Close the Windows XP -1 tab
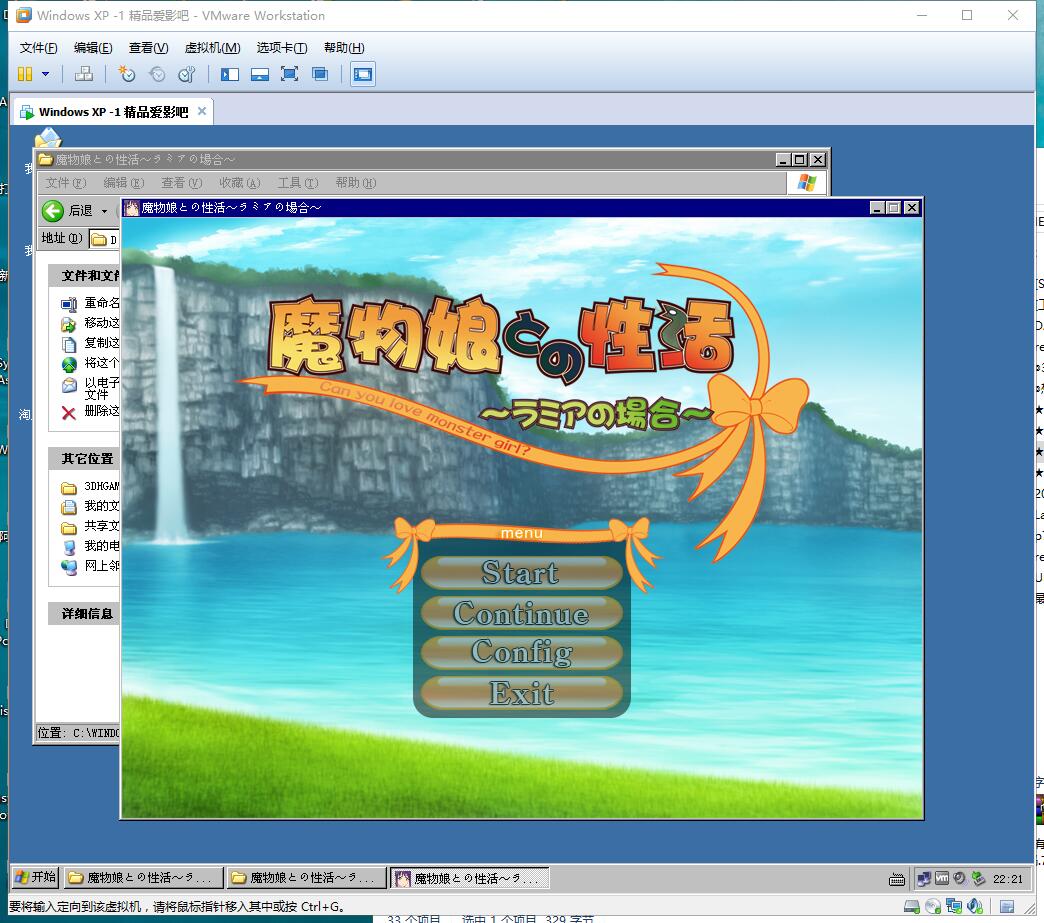Viewport: 1044px width, 923px height. click(201, 111)
